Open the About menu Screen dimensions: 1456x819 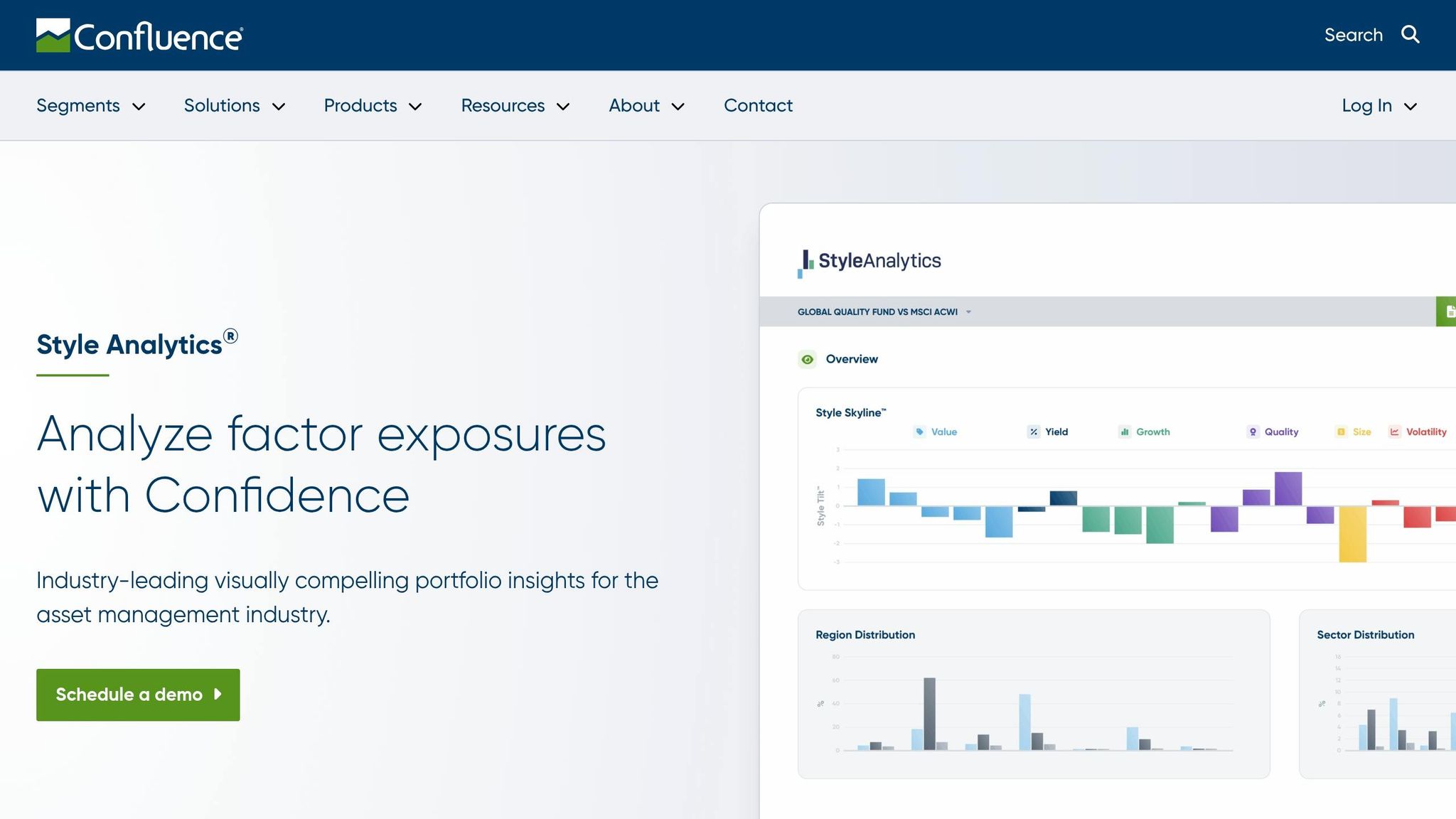pos(634,105)
